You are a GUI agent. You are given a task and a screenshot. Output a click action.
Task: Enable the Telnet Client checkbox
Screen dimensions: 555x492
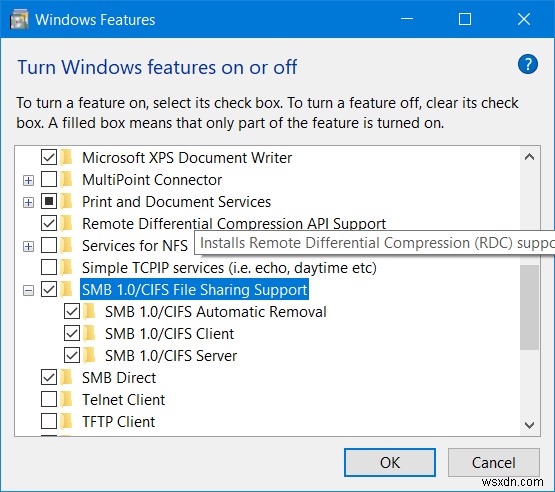[x=49, y=399]
